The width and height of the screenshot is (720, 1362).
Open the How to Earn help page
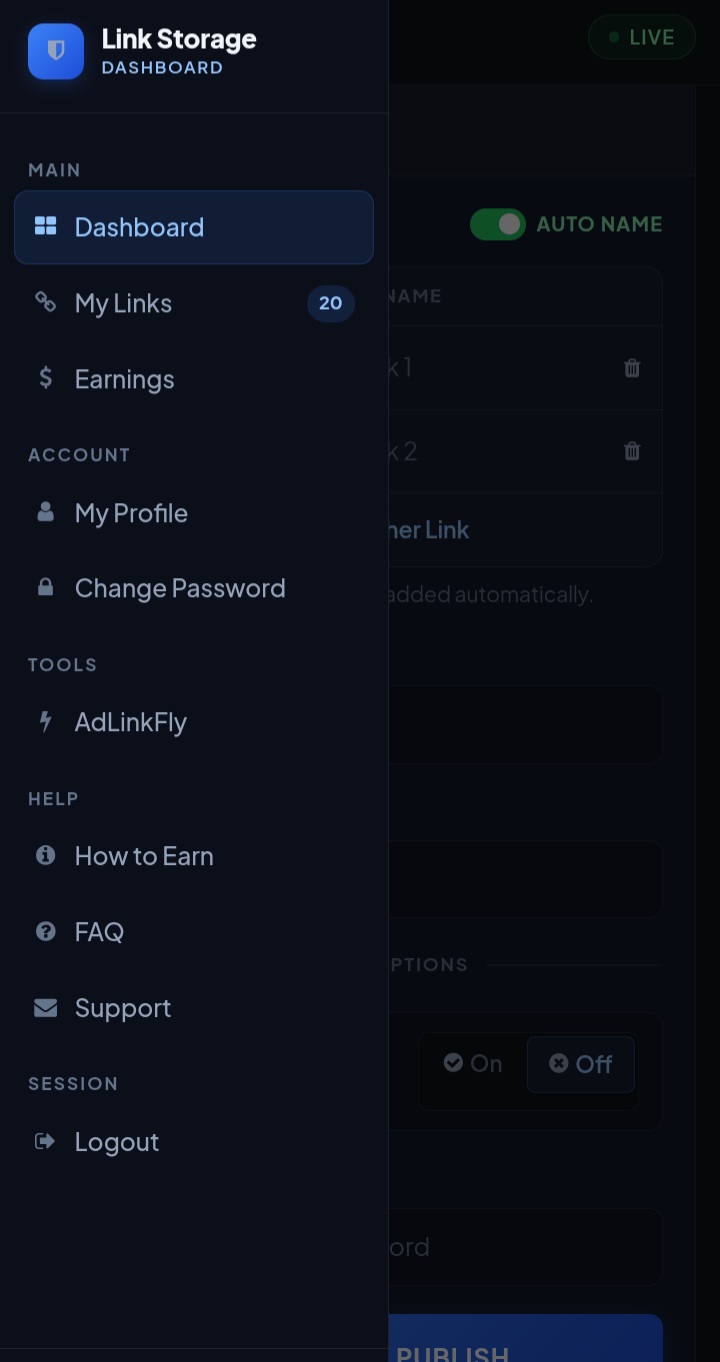[144, 856]
